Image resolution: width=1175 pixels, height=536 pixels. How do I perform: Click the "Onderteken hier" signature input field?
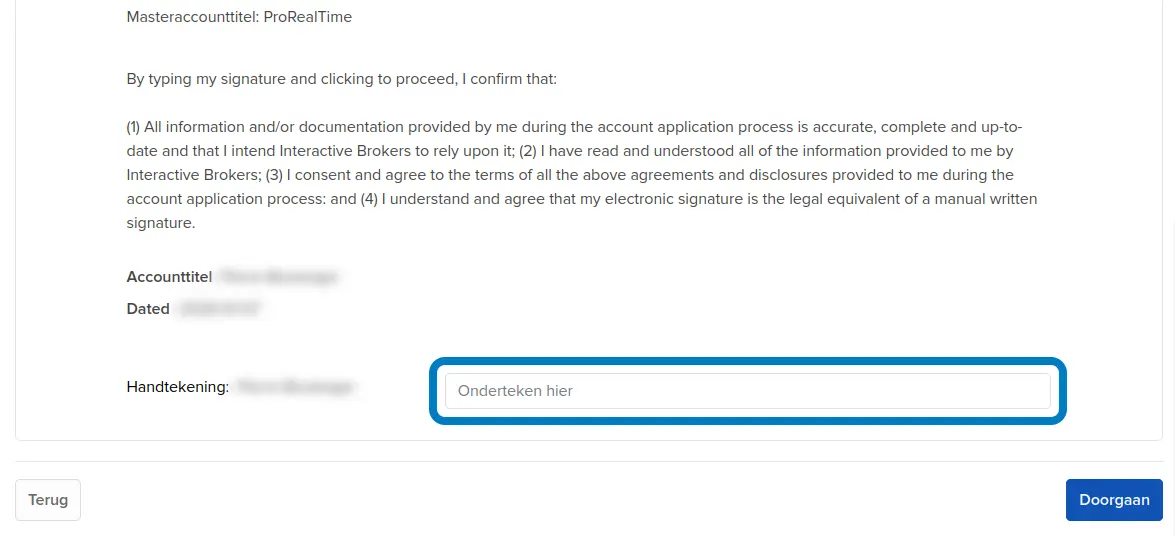pyautogui.click(x=747, y=391)
